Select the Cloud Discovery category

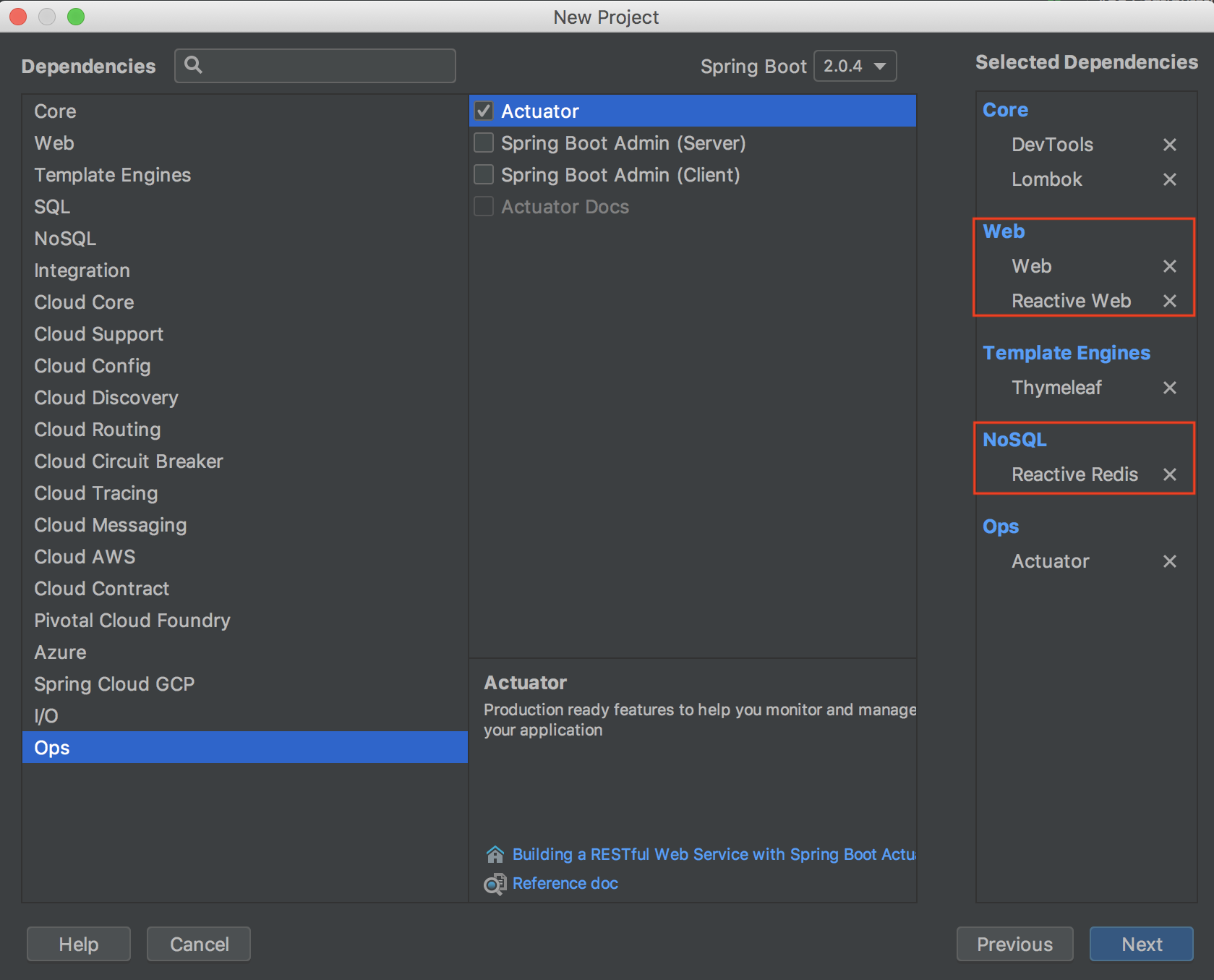[245, 398]
